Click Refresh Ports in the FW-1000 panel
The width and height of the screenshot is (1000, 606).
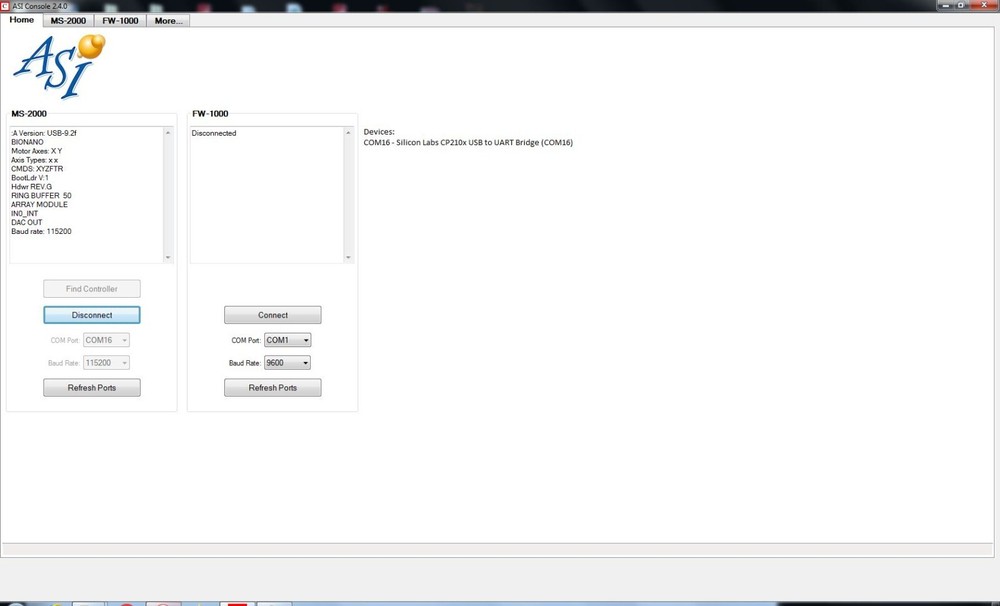273,388
